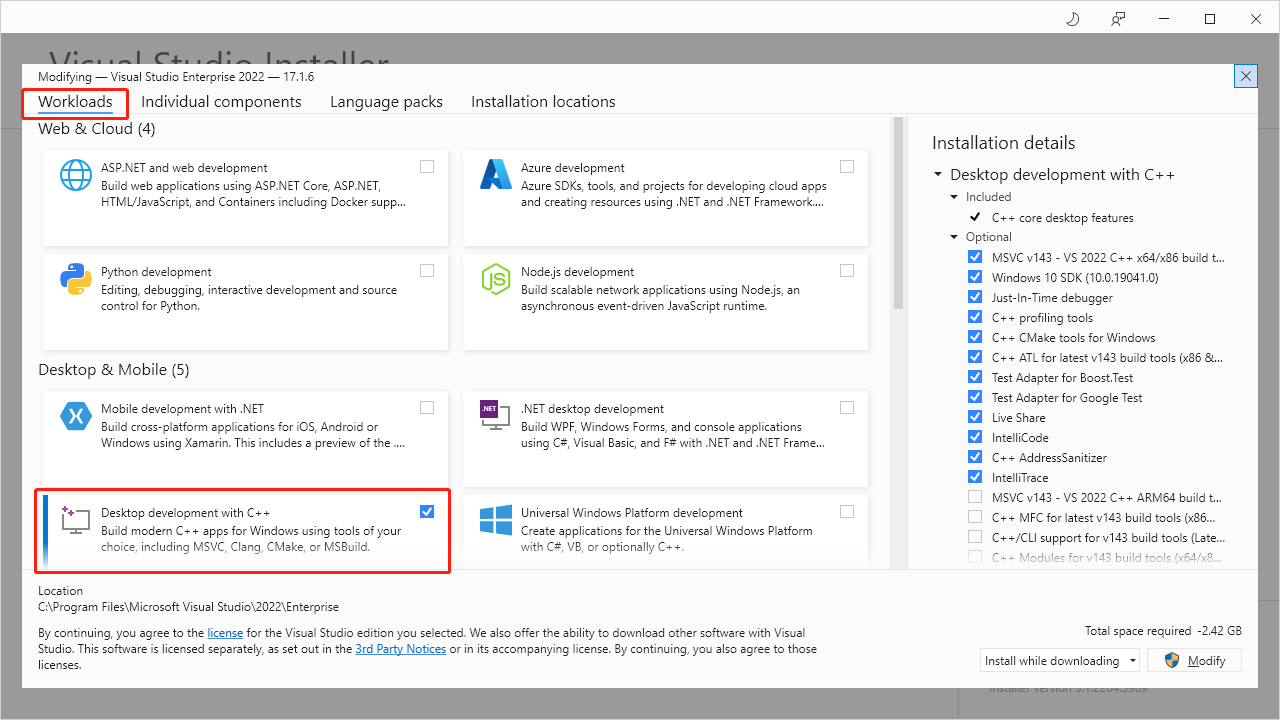
Task: Uncheck Live Share component
Action: pyautogui.click(x=975, y=417)
